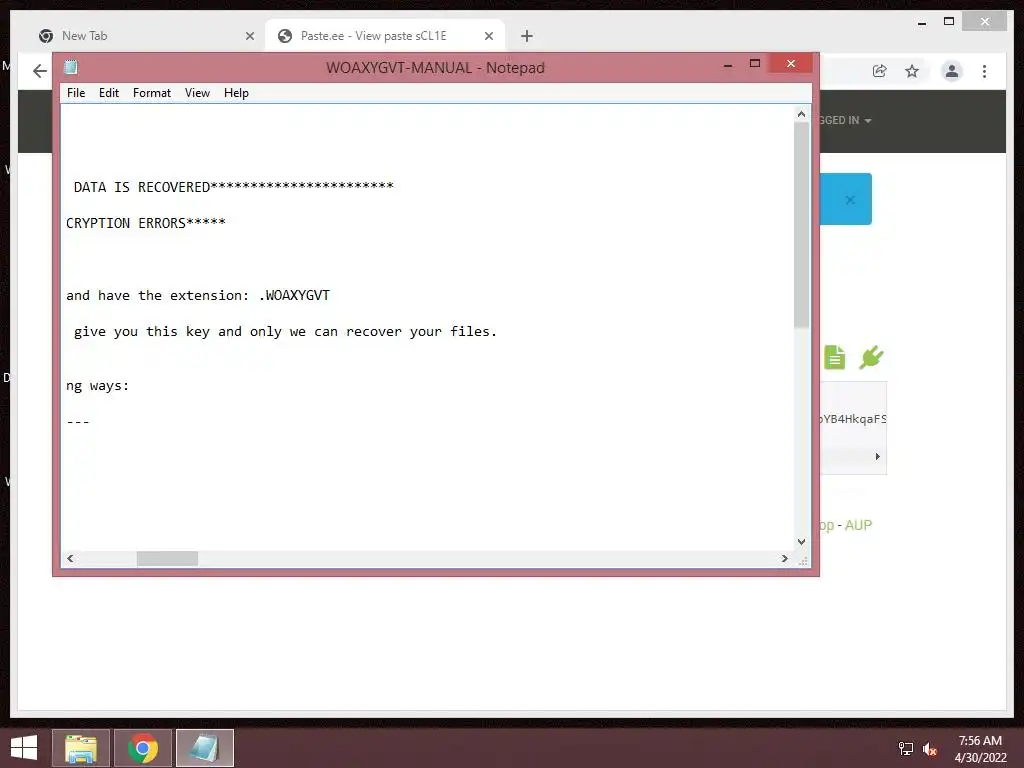Click the Notepad resize grip corner
The image size is (1024, 768).
tap(803, 560)
